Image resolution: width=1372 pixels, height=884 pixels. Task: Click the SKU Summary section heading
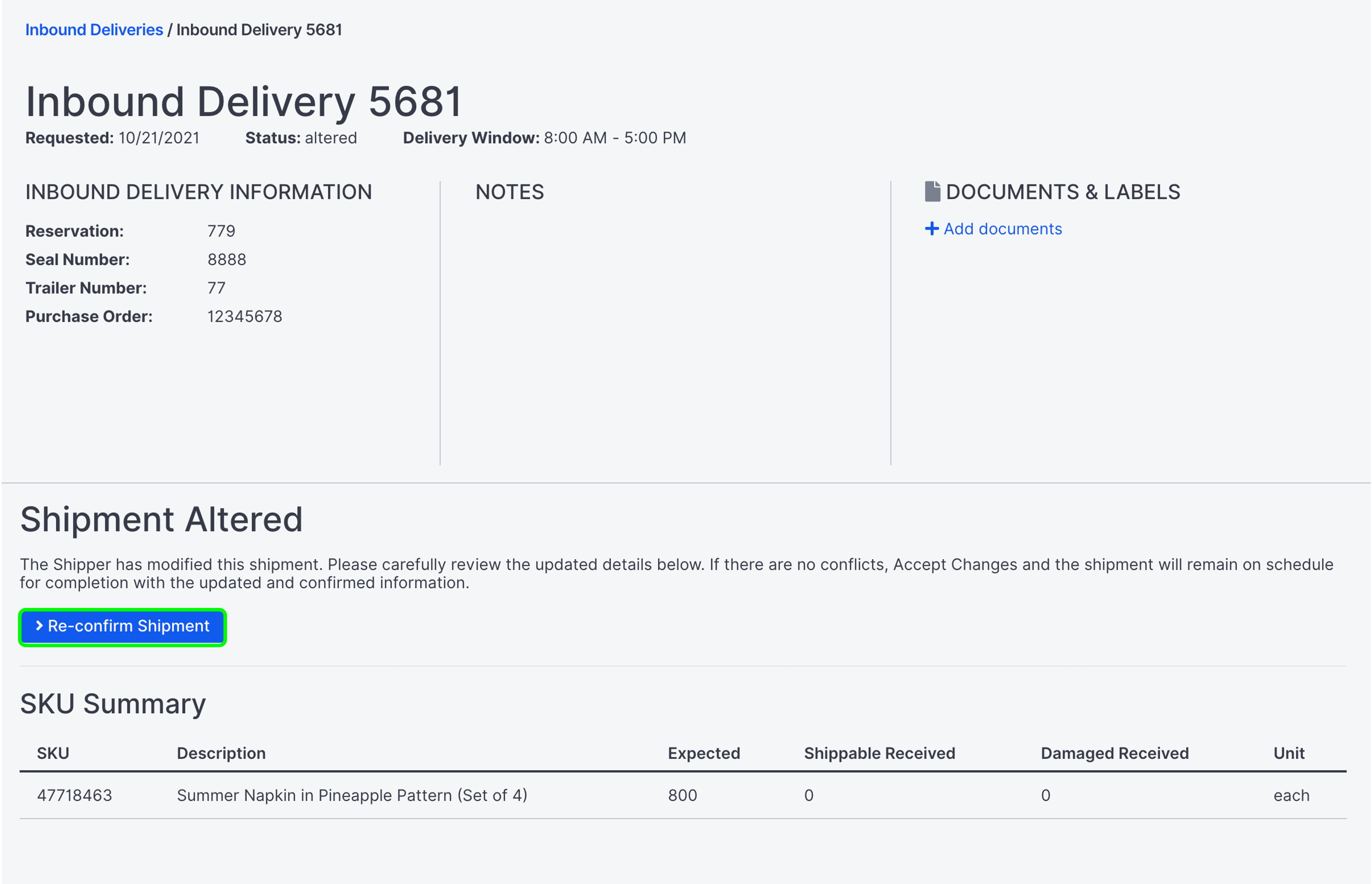113,703
